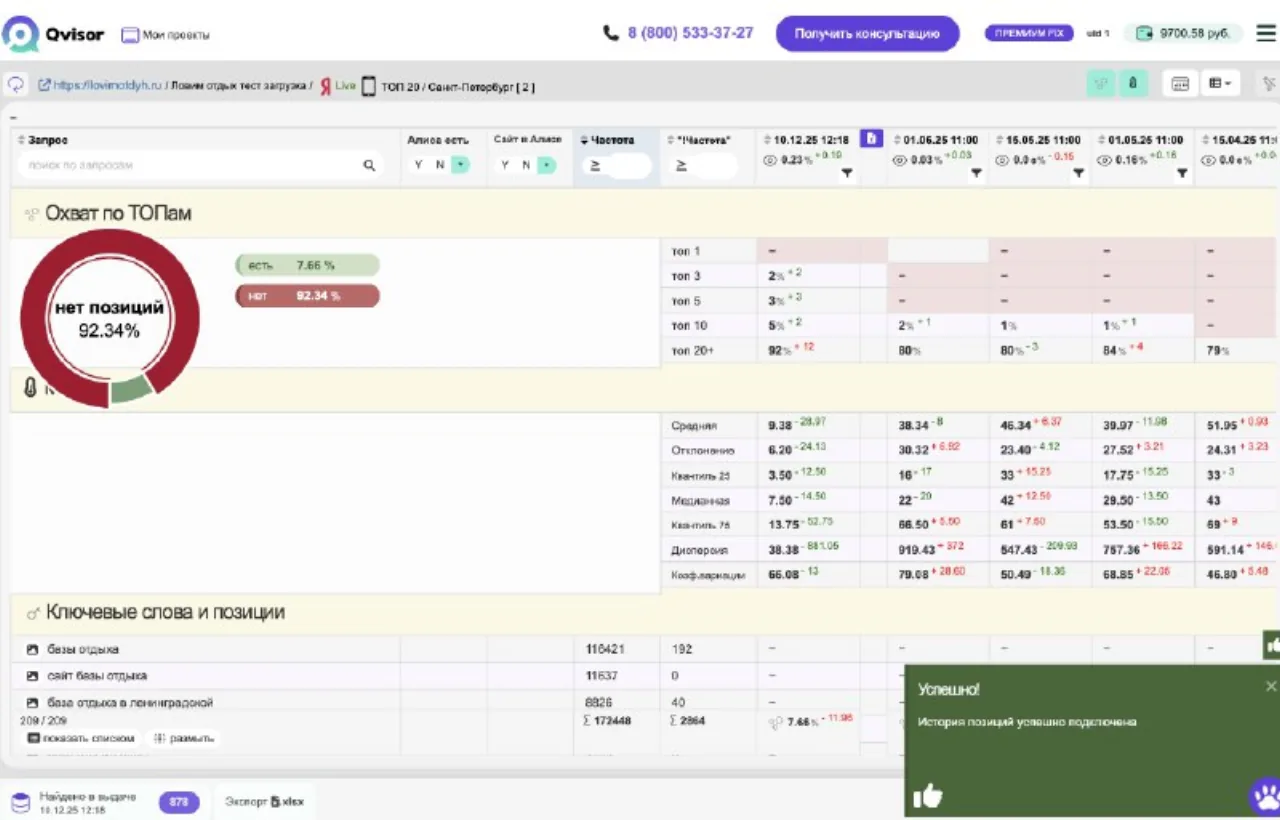Click «показать списком» button
The width and height of the screenshot is (1280, 820).
coord(81,738)
